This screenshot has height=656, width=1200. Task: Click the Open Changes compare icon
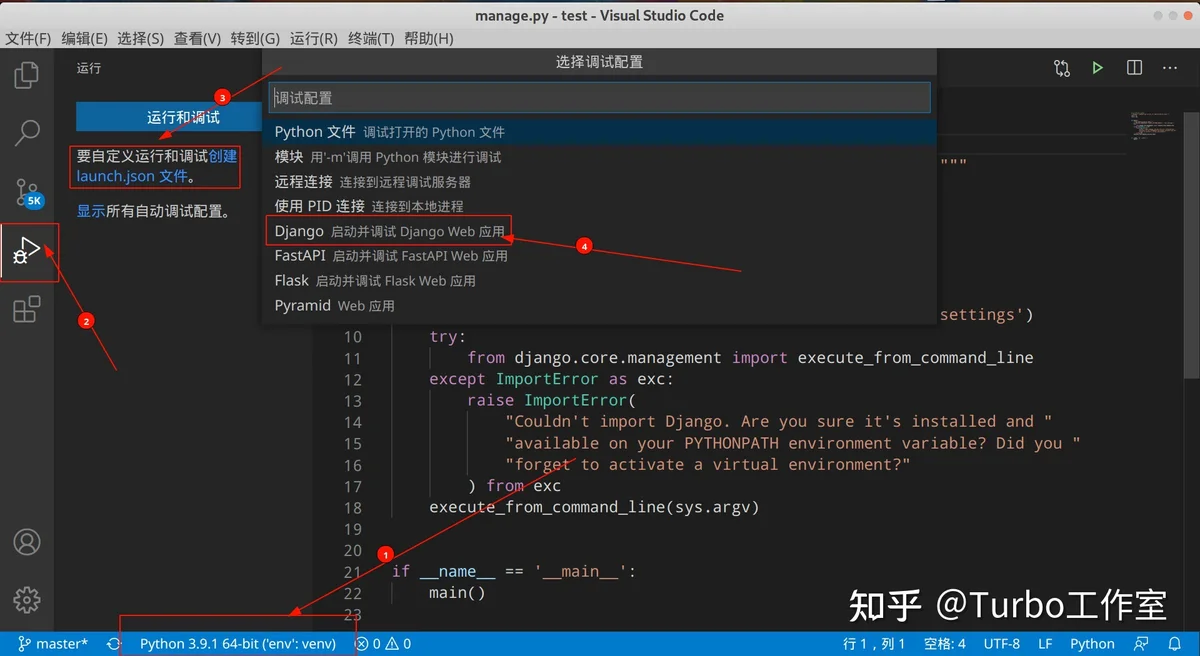click(1062, 68)
